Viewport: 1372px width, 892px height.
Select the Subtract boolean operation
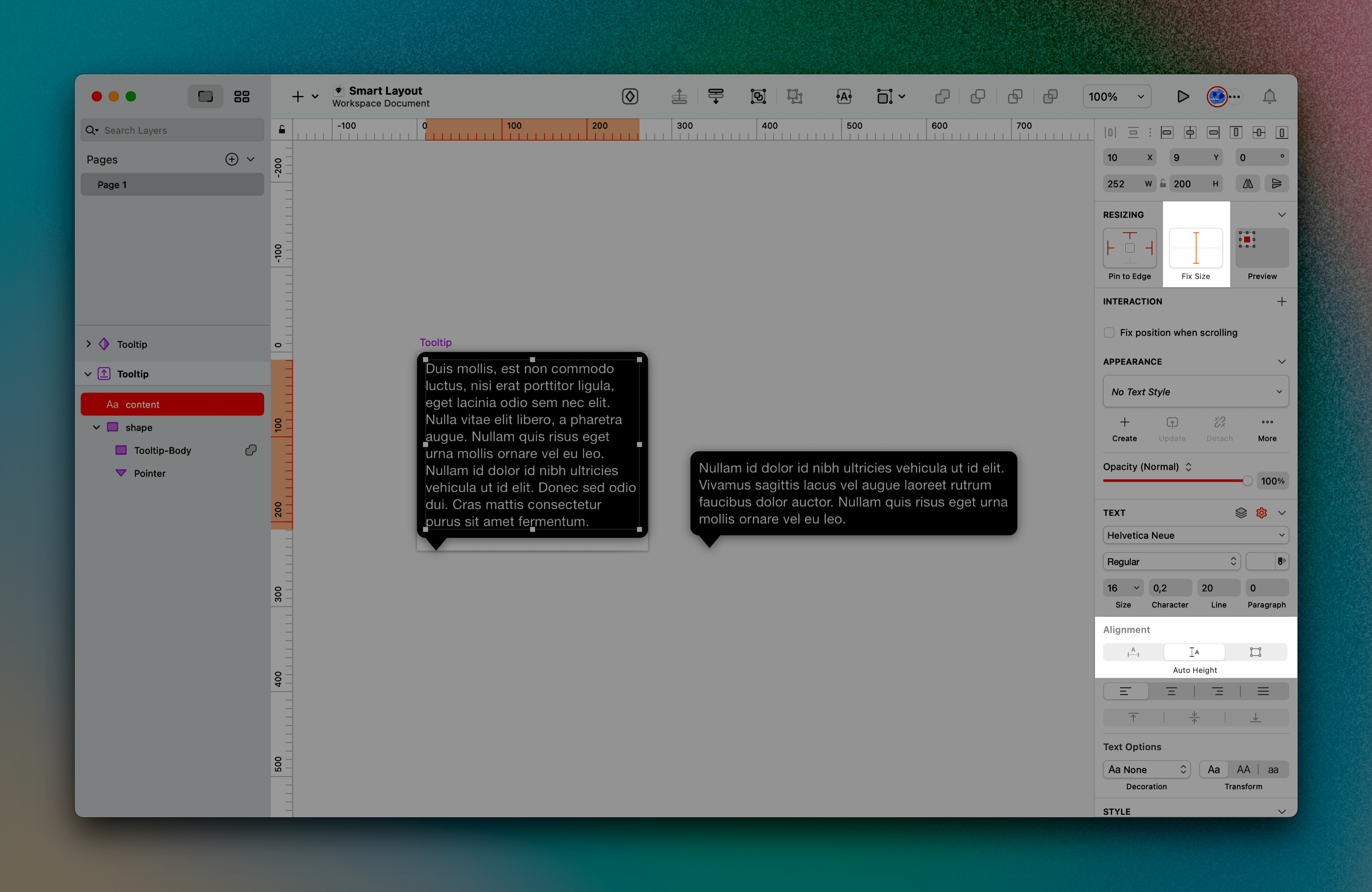978,96
